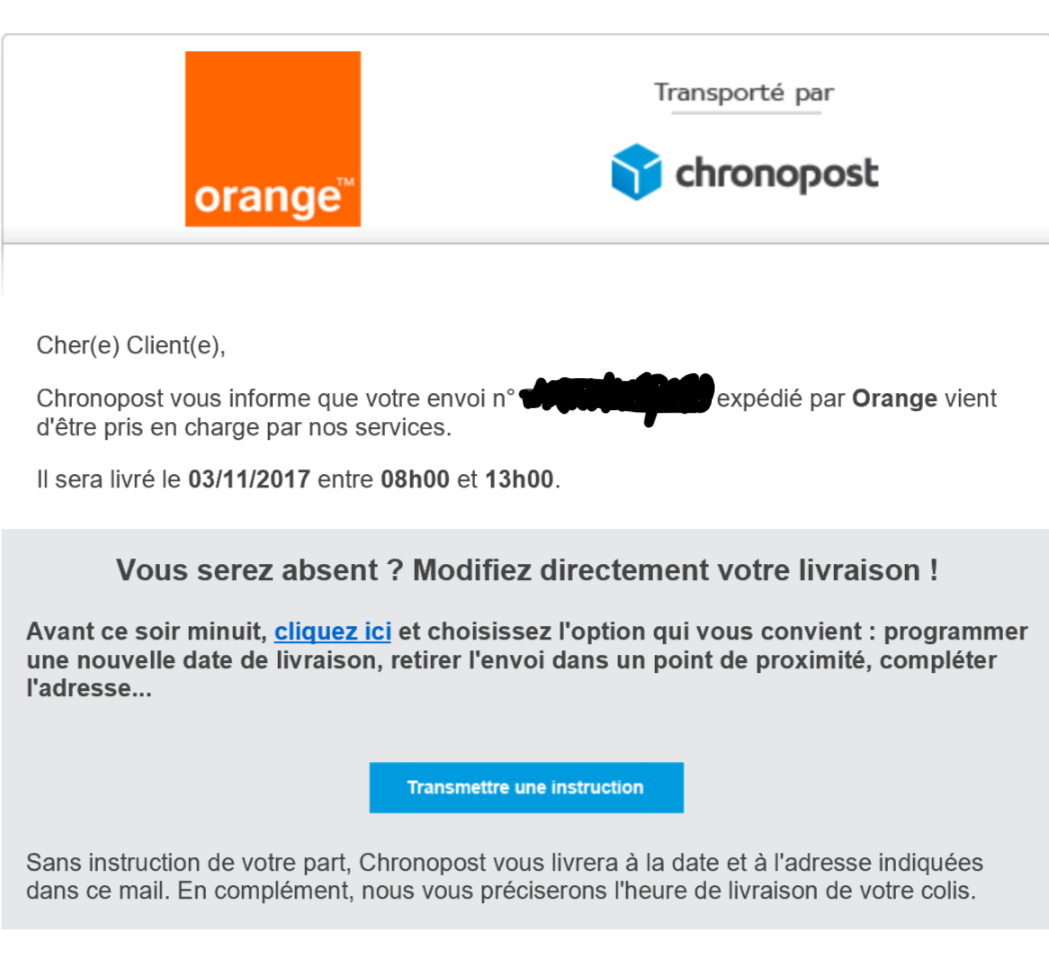This screenshot has width=1049, height=954.
Task: Click the TM trademark symbol on the Orange logo
Action: click(346, 183)
